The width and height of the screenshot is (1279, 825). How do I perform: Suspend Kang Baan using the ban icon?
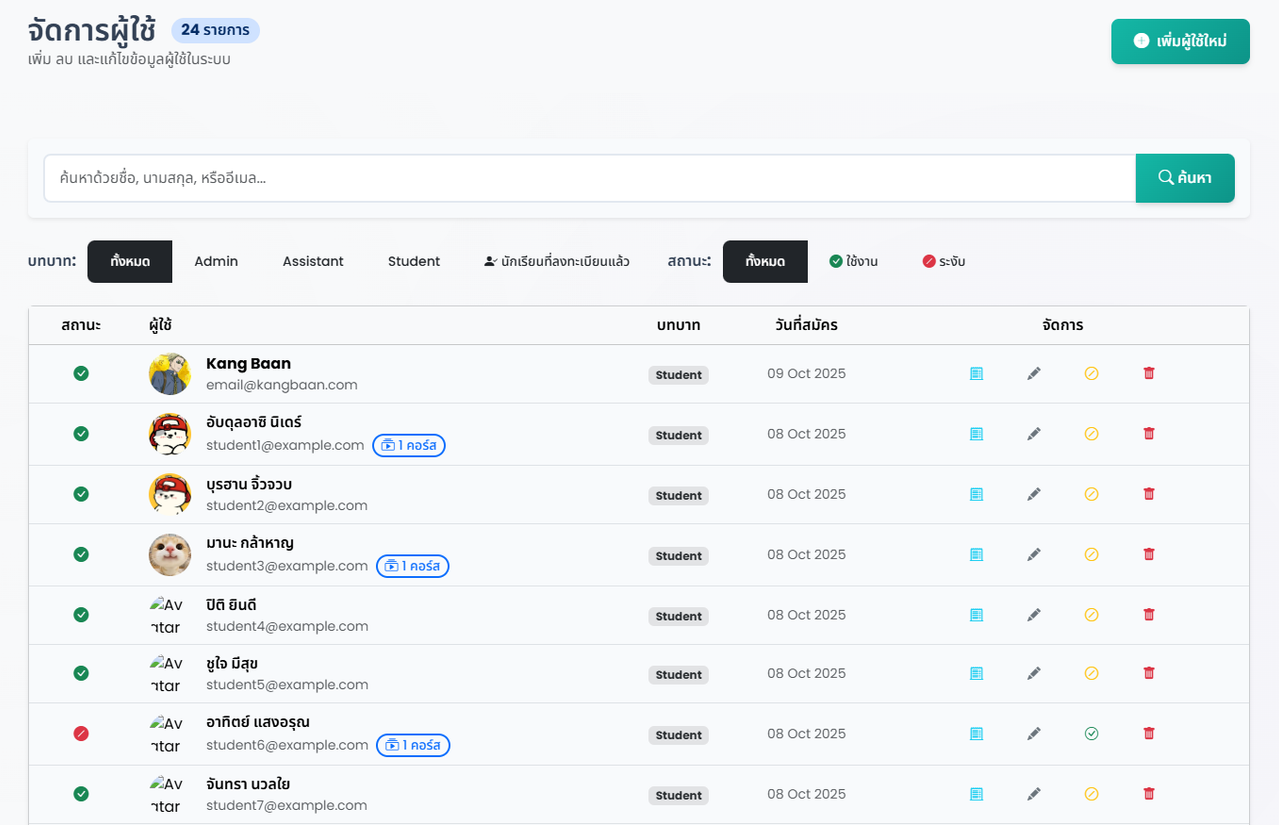pyautogui.click(x=1091, y=373)
